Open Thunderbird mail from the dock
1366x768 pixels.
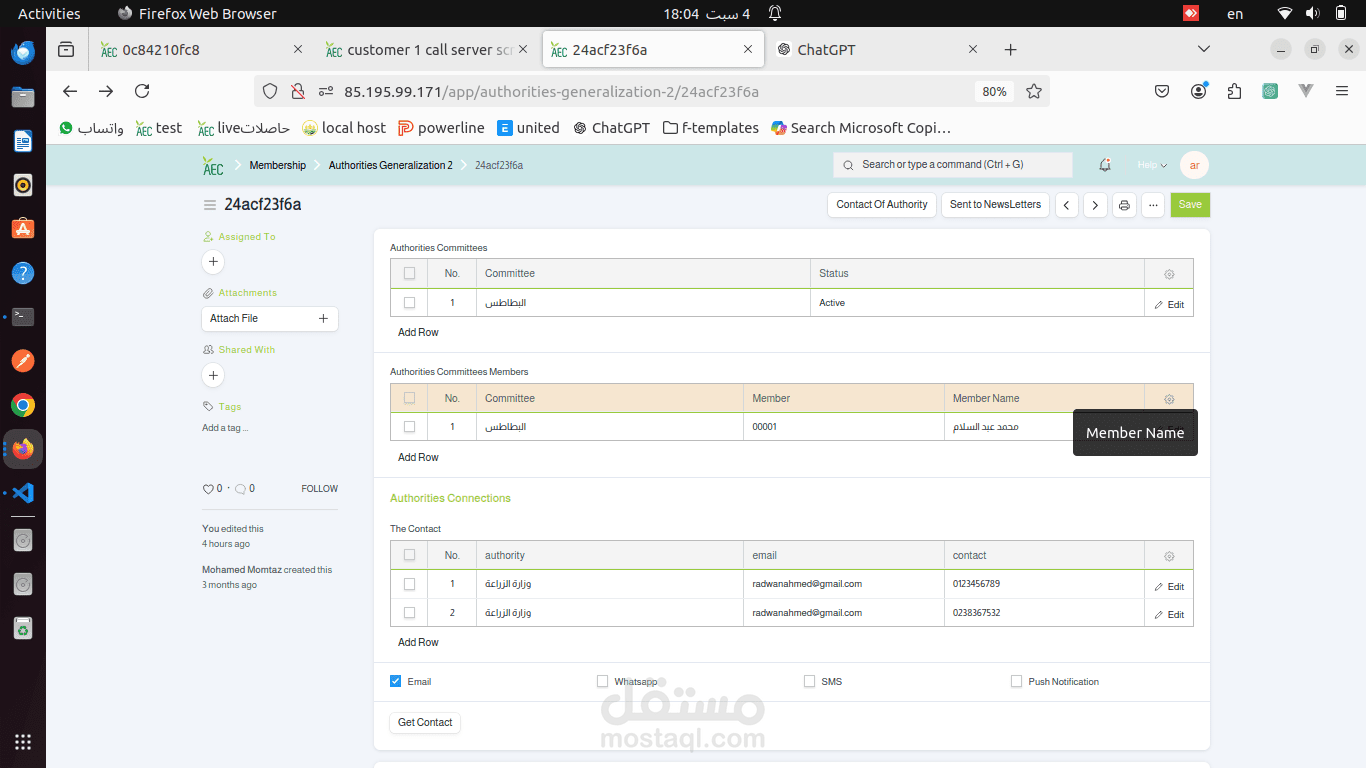(23, 53)
